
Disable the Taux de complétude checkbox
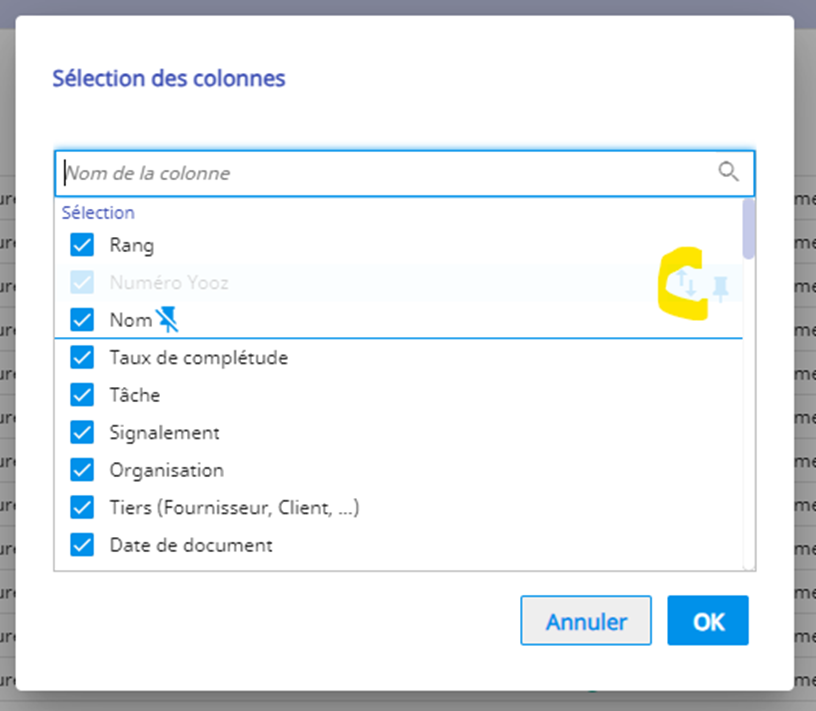82,357
